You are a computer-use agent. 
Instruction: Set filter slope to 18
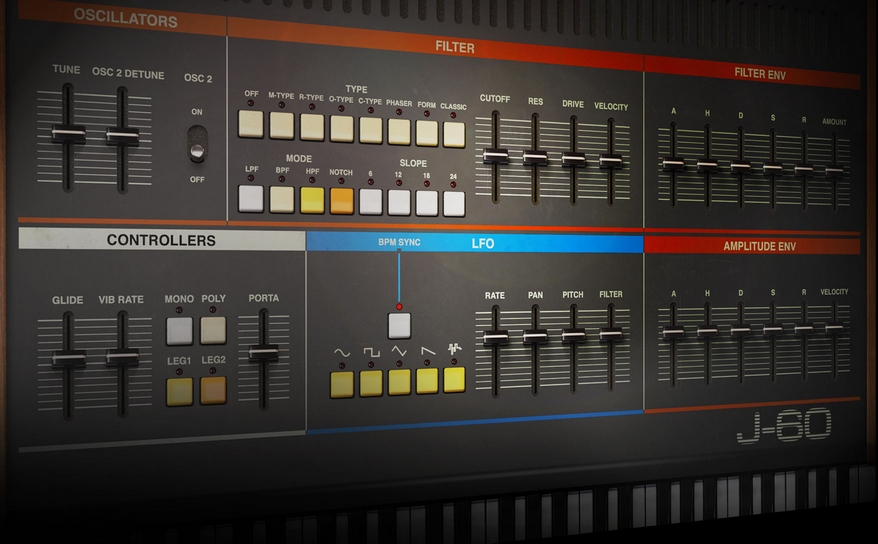tap(427, 203)
